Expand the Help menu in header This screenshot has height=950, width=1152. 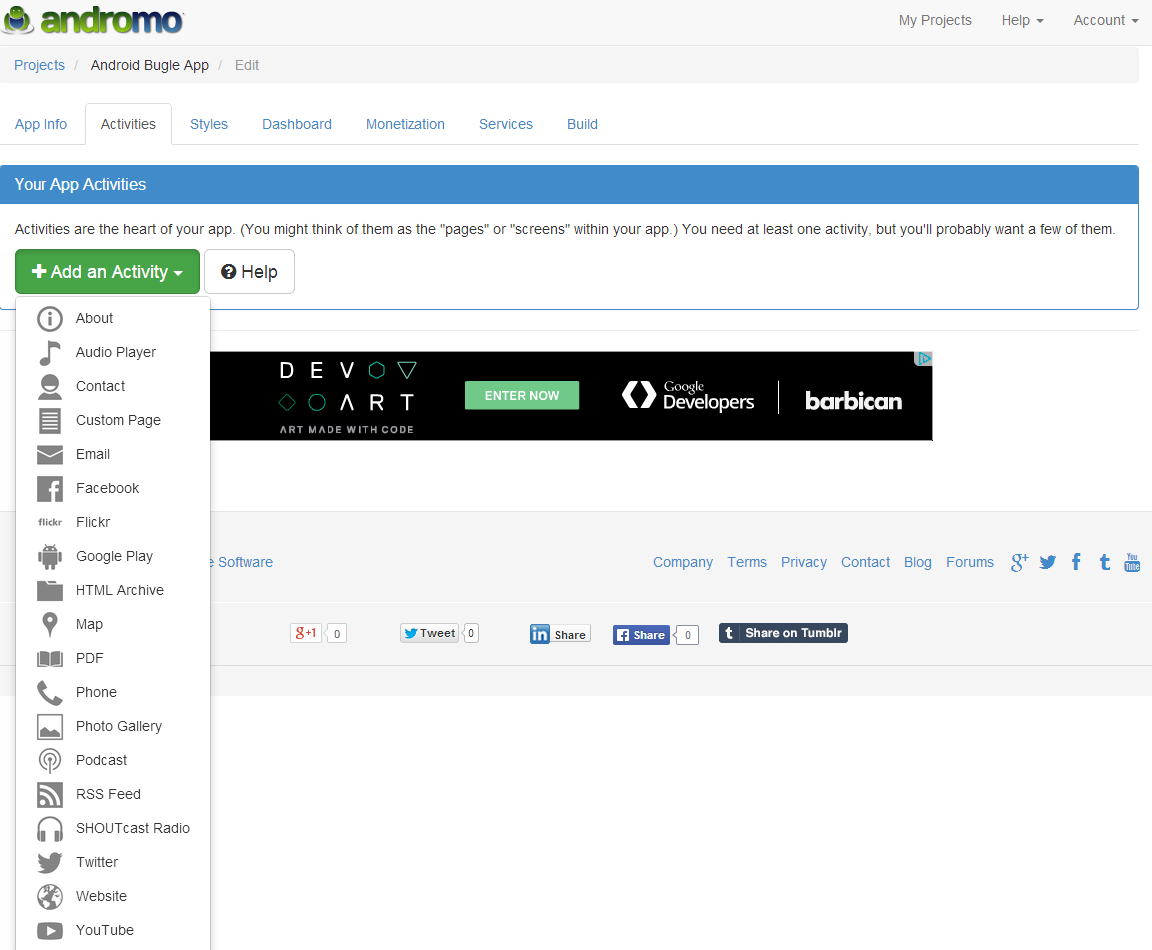1023,21
